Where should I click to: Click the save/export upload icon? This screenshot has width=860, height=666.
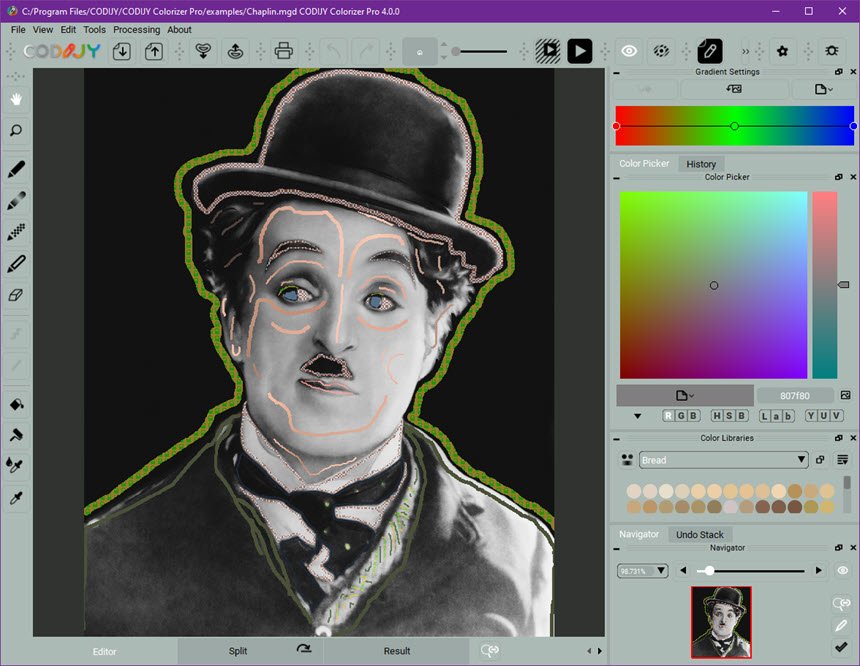(154, 52)
